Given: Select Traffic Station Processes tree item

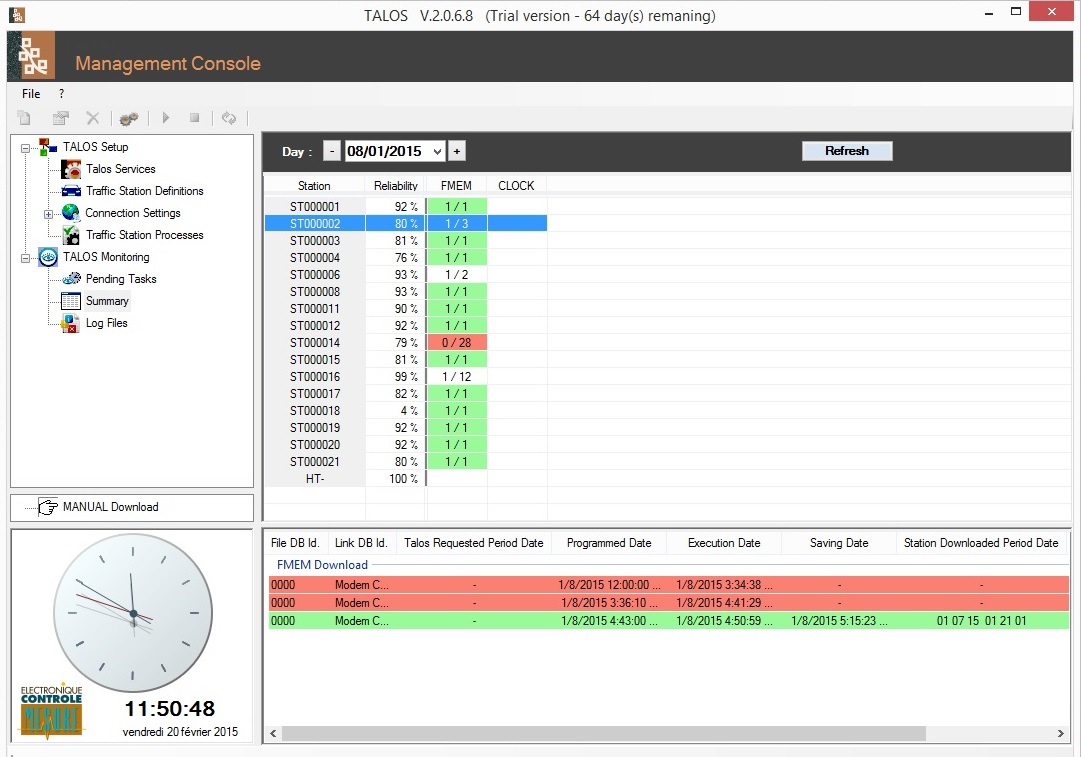Looking at the screenshot, I should click(145, 235).
